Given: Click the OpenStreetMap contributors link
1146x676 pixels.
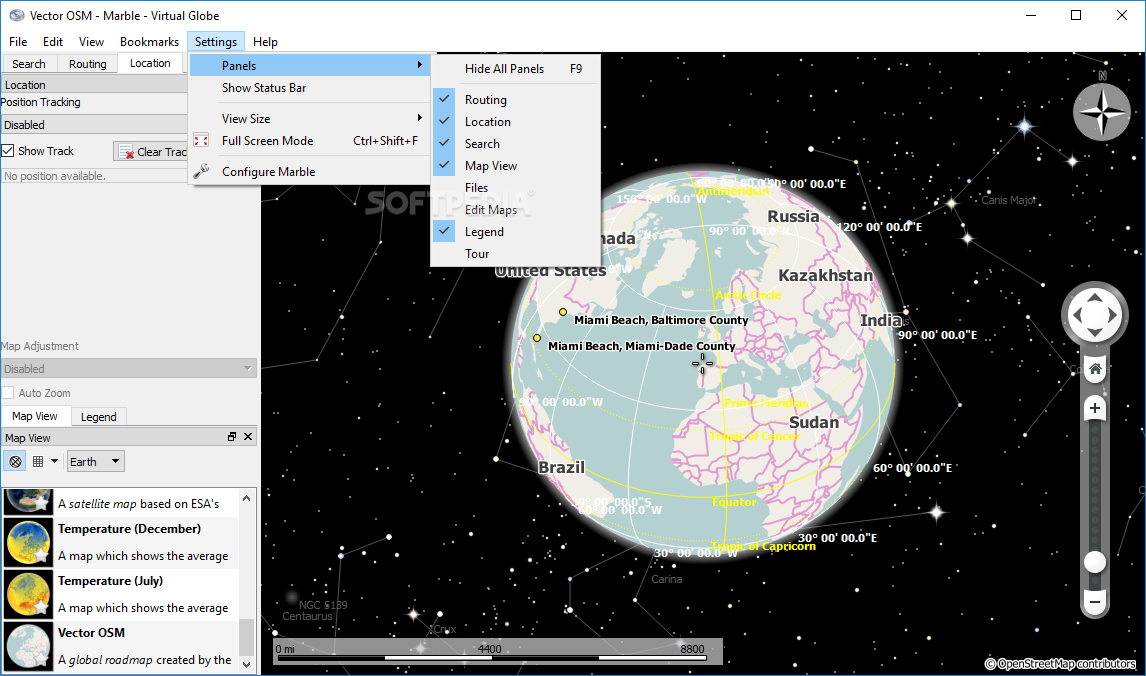Looking at the screenshot, I should click(x=1060, y=664).
